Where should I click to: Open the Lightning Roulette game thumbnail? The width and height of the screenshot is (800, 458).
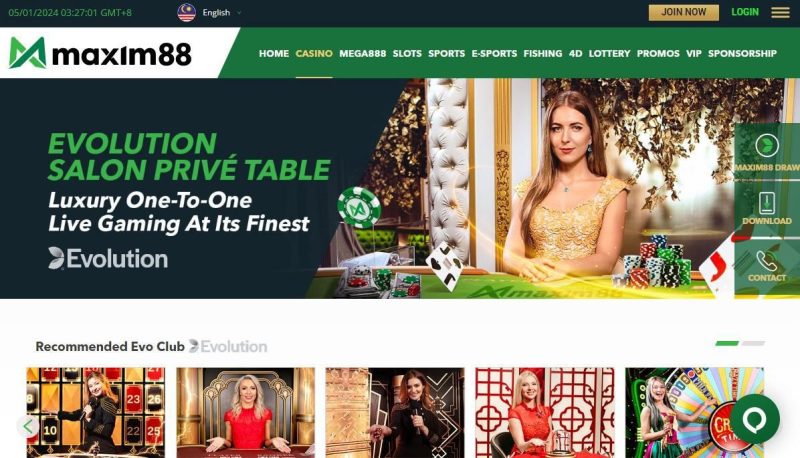[x=95, y=413]
